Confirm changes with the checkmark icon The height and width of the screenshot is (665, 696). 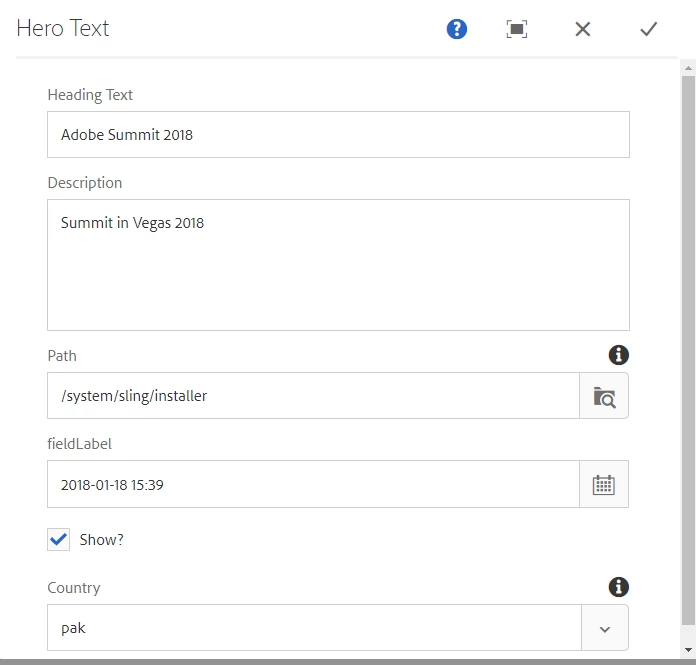pos(648,29)
